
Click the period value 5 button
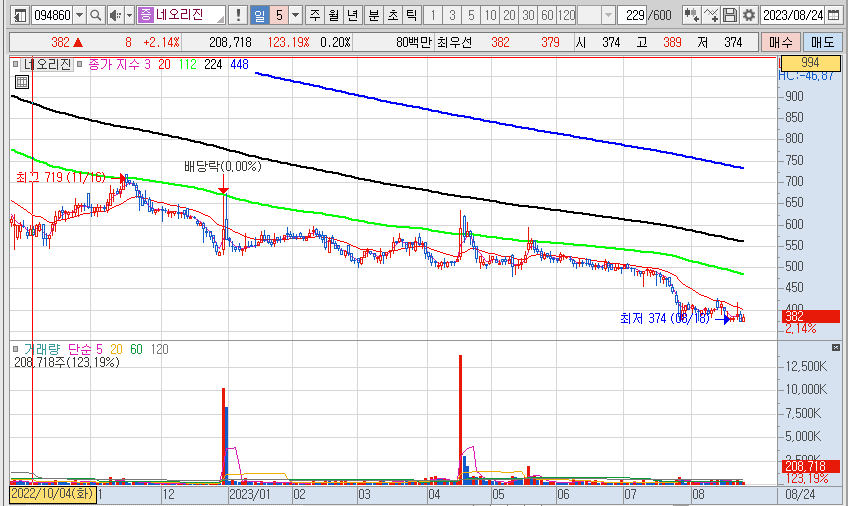[x=279, y=15]
